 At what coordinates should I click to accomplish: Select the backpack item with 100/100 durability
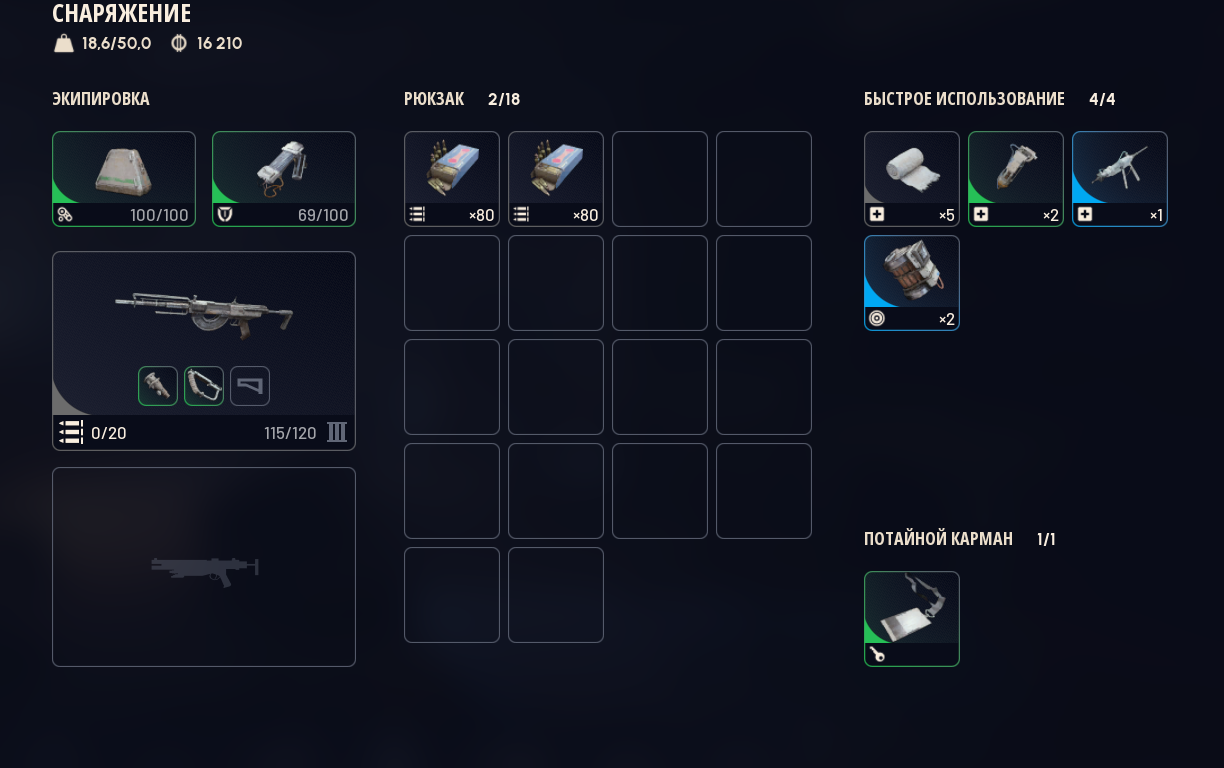pos(124,179)
